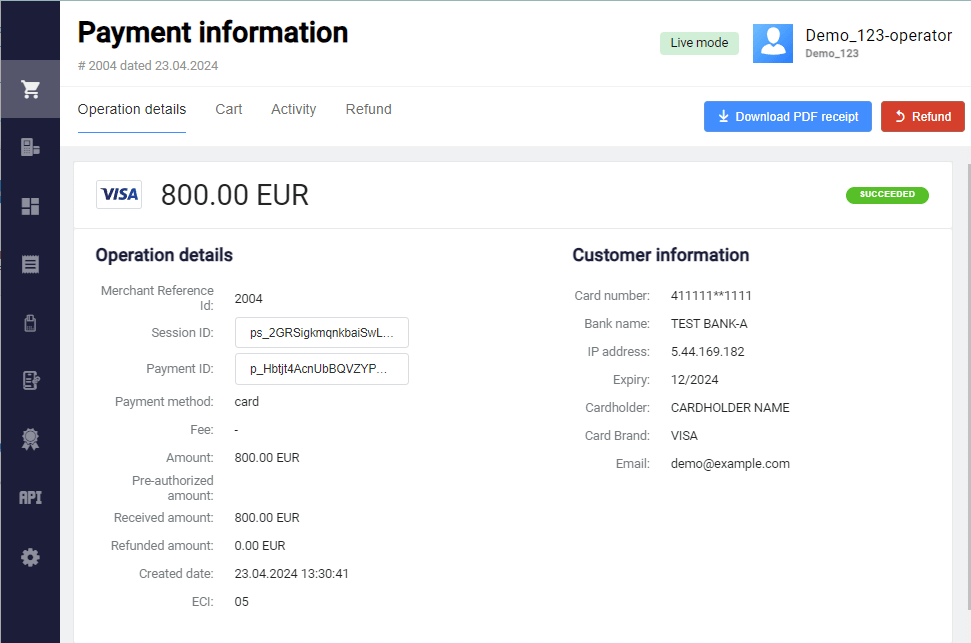The image size is (971, 643).
Task: Click the payment terminal sidebar icon
Action: 30,148
